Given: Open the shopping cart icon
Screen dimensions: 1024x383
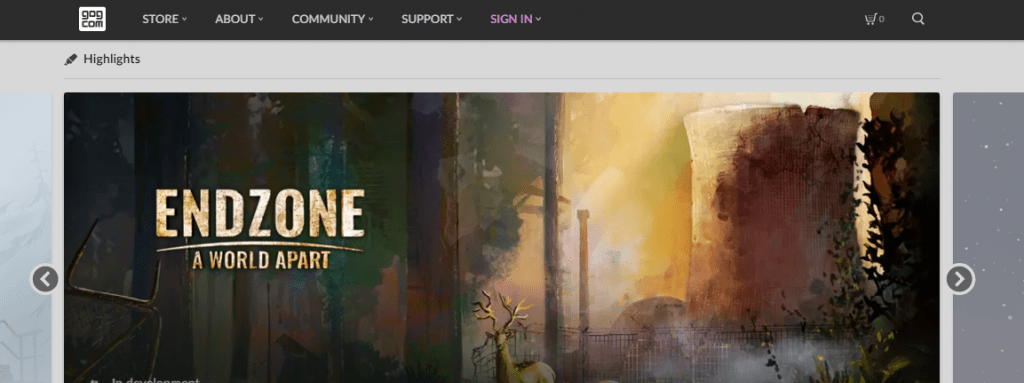Looking at the screenshot, I should (x=870, y=19).
